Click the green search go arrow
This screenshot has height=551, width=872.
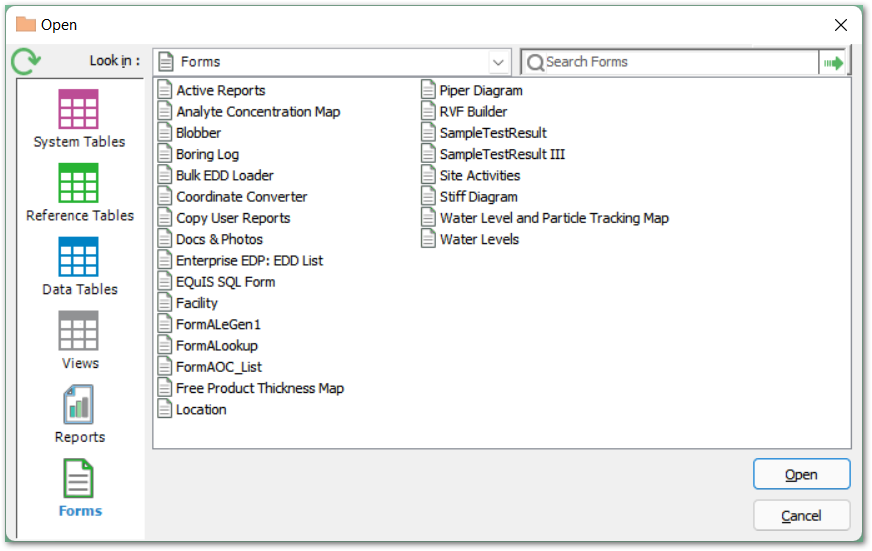coord(833,62)
